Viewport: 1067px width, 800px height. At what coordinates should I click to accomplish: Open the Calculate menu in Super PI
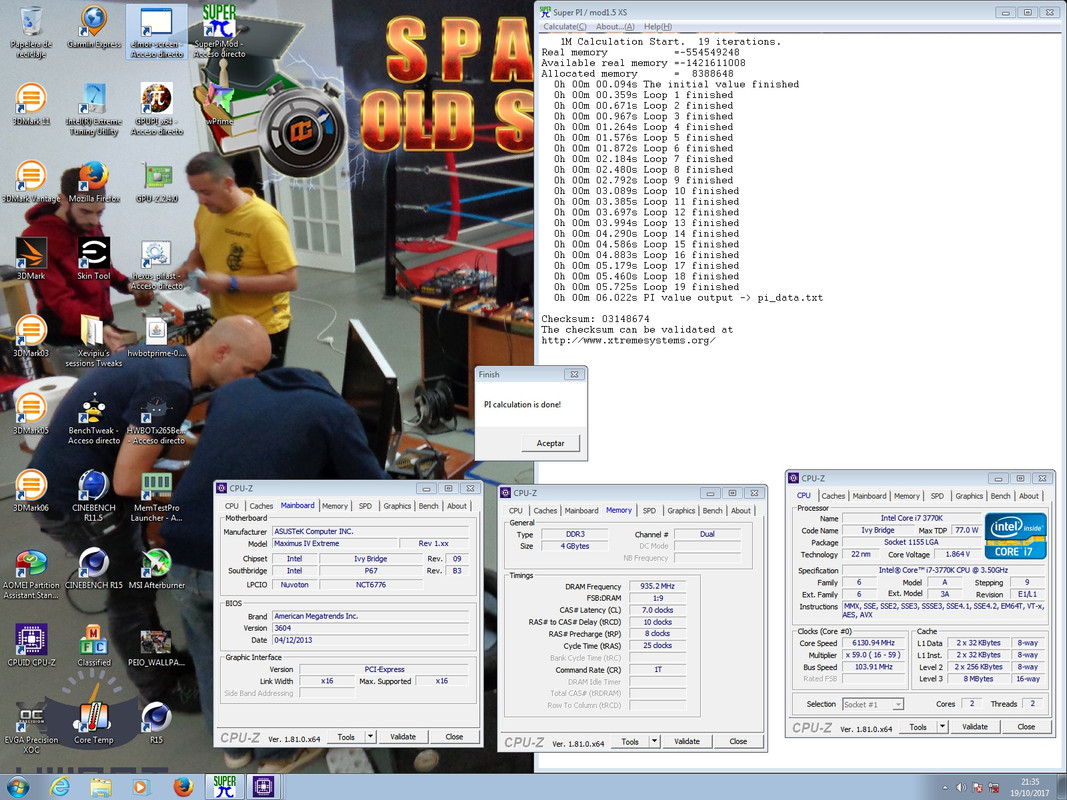(565, 27)
